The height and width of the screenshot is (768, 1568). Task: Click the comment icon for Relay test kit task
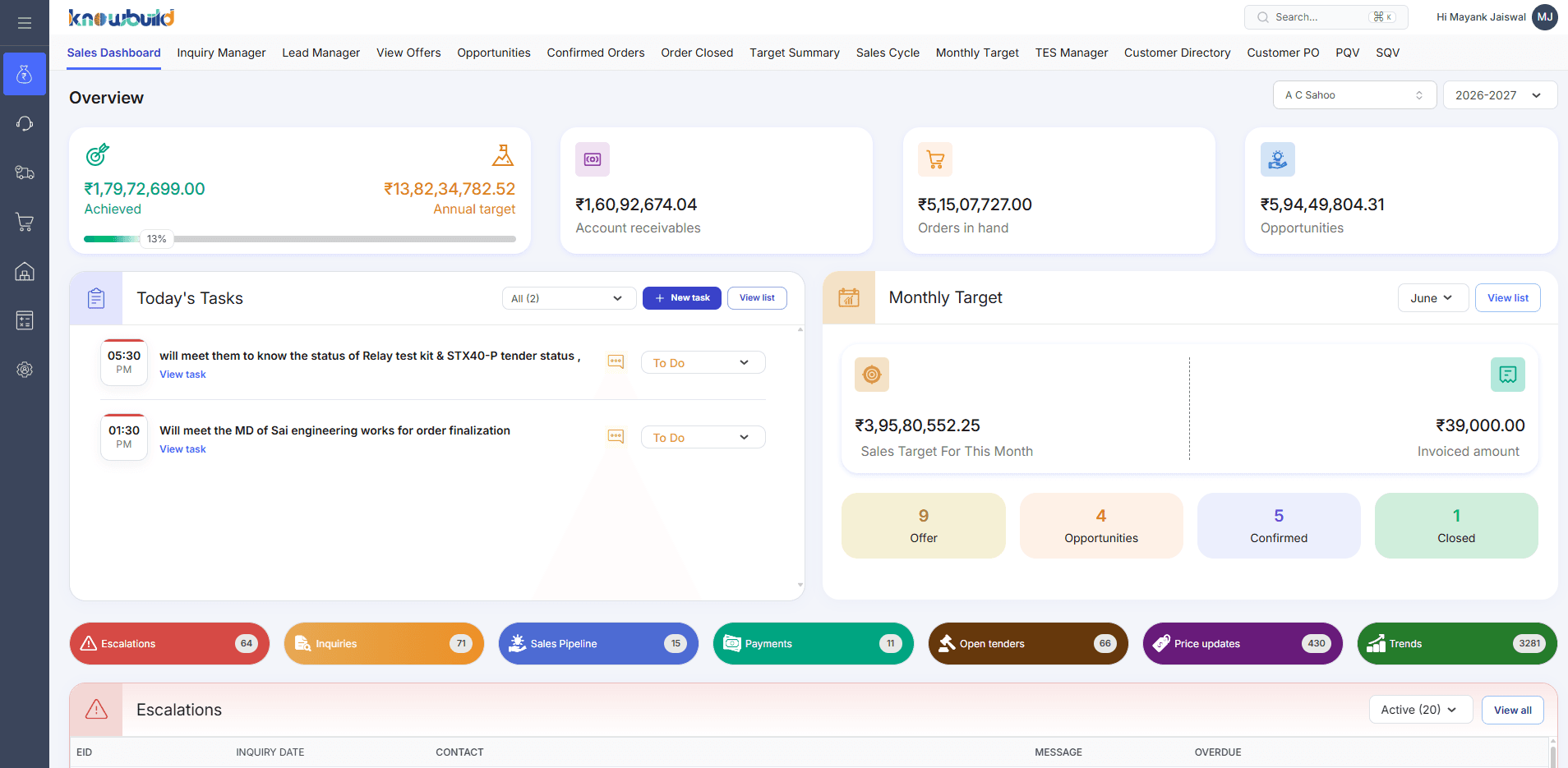point(616,361)
